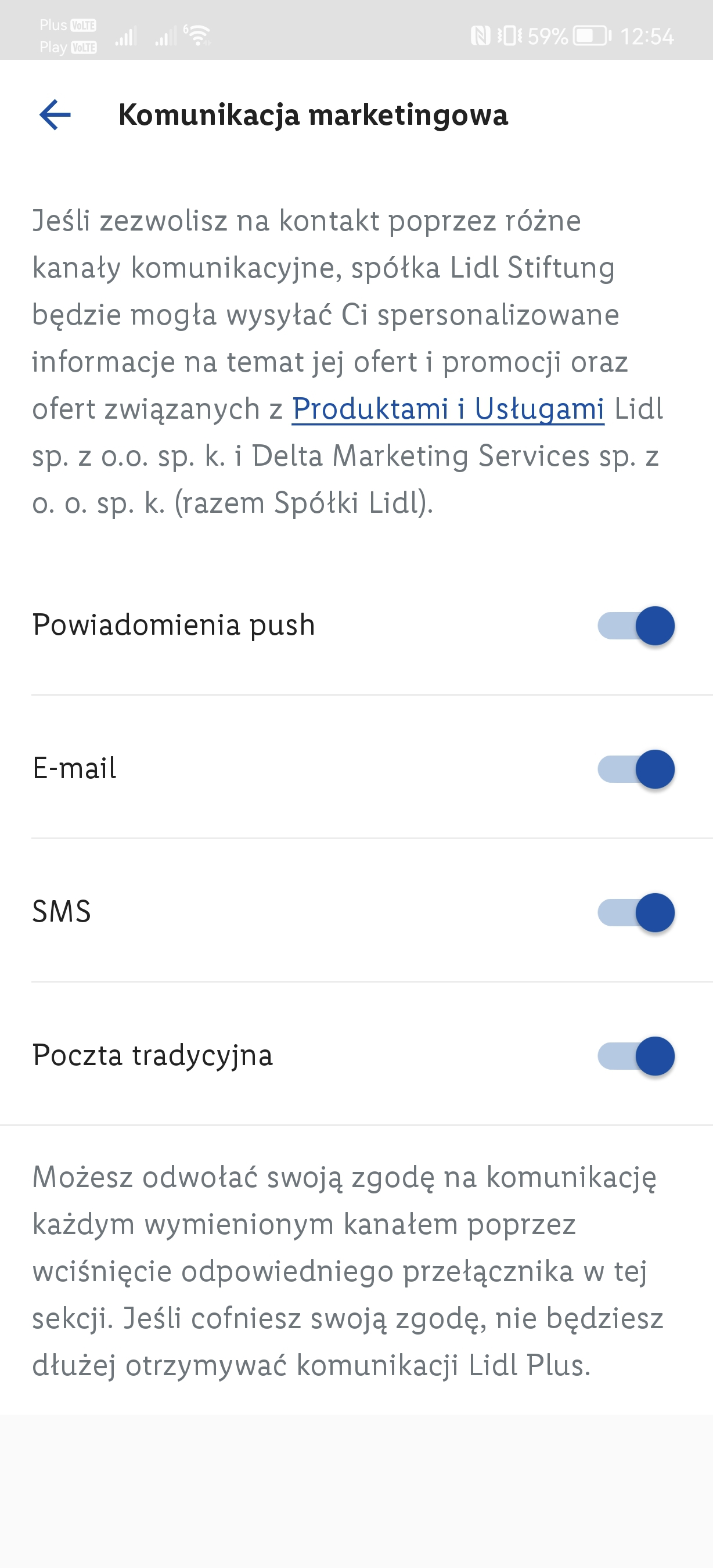This screenshot has width=713, height=1568.
Task: Tap the Poczta tradycyjna label
Action: click(153, 1055)
